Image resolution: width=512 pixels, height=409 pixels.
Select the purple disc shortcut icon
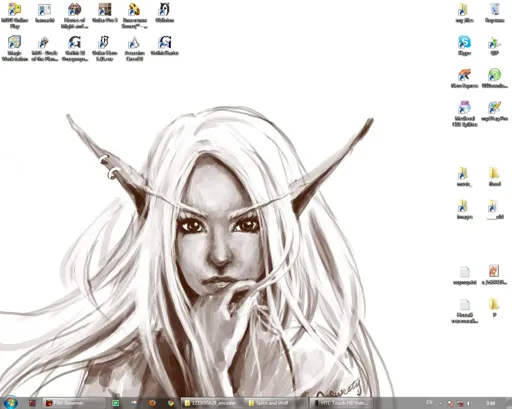(464, 114)
